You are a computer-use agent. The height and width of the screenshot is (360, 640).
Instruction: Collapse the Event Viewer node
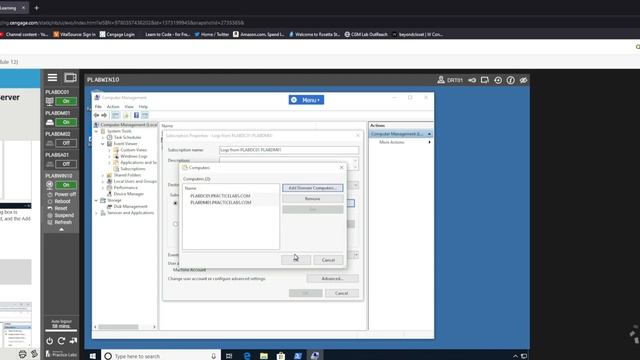[x=103, y=144]
